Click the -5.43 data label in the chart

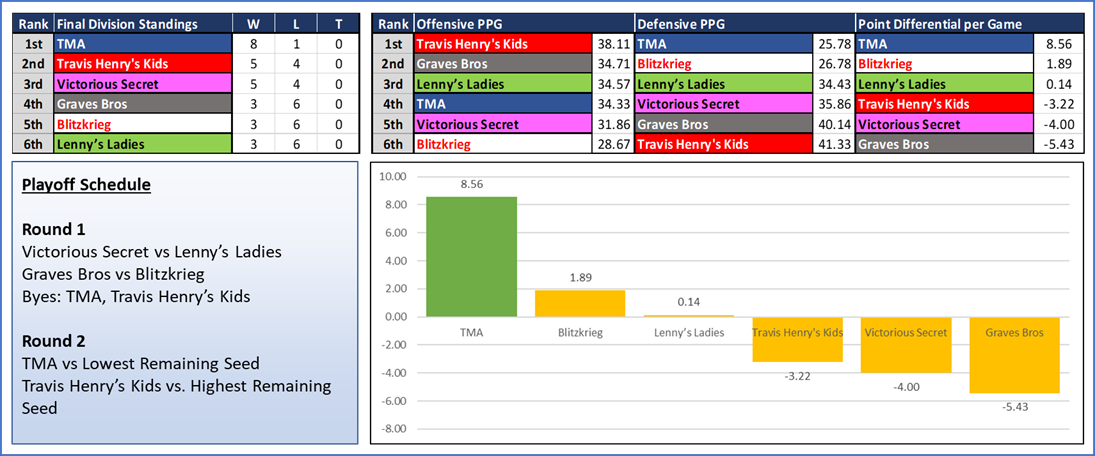[1013, 405]
